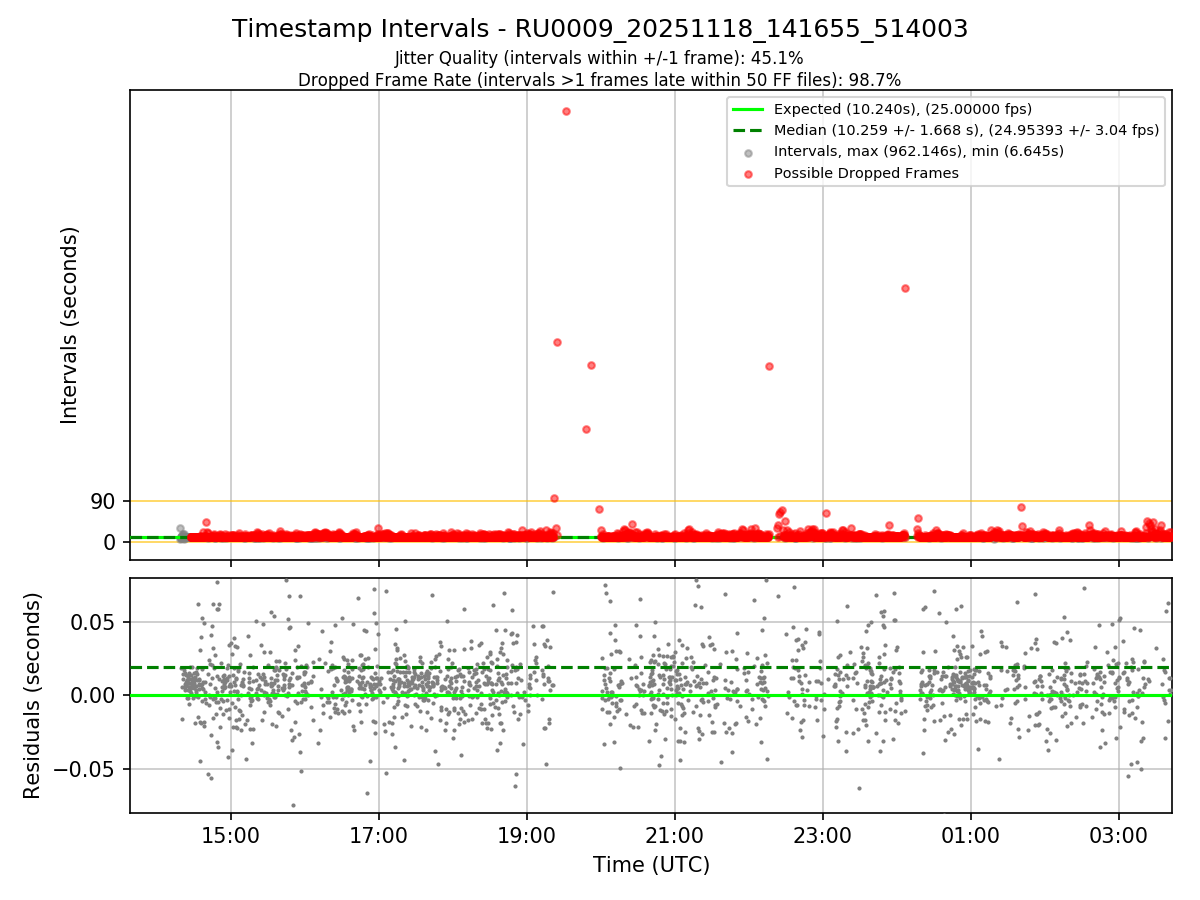Screen dimensions: 1200x900
Task: Click the "Intervals (seconds)" y-axis label
Action: click(69, 325)
